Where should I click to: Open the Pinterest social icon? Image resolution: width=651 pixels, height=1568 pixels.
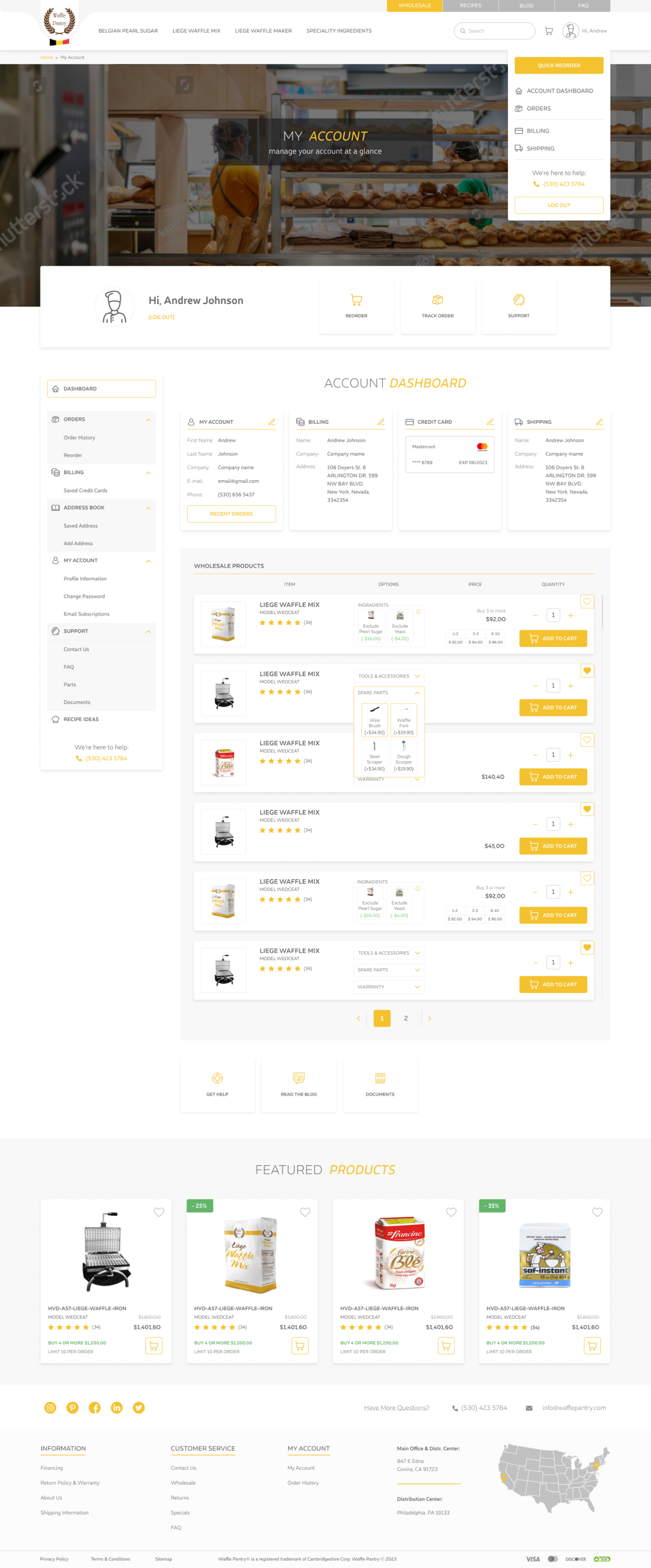pos(73,1407)
